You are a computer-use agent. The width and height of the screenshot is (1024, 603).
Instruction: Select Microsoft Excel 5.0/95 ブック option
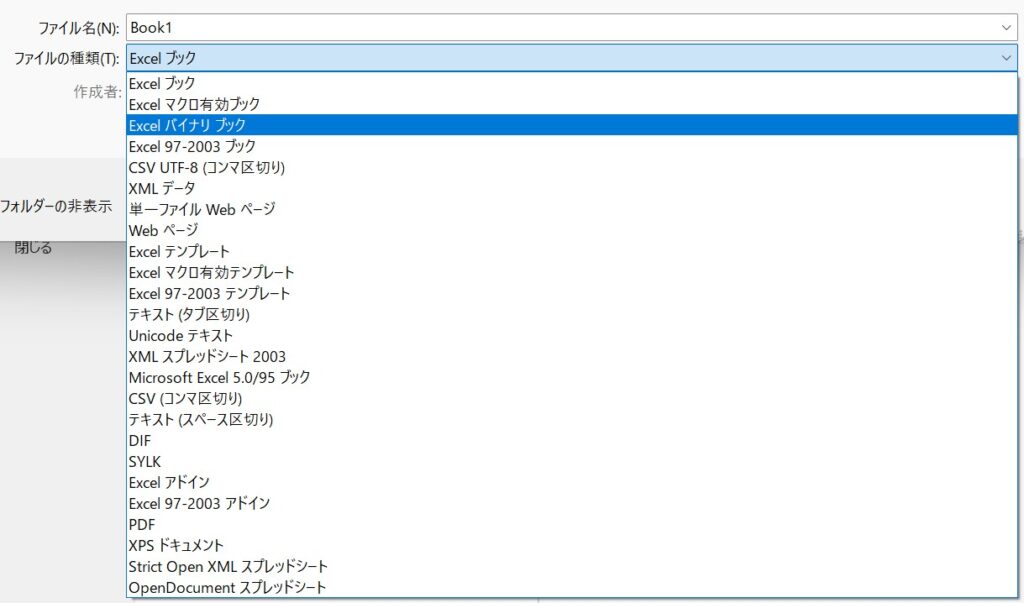coord(219,377)
